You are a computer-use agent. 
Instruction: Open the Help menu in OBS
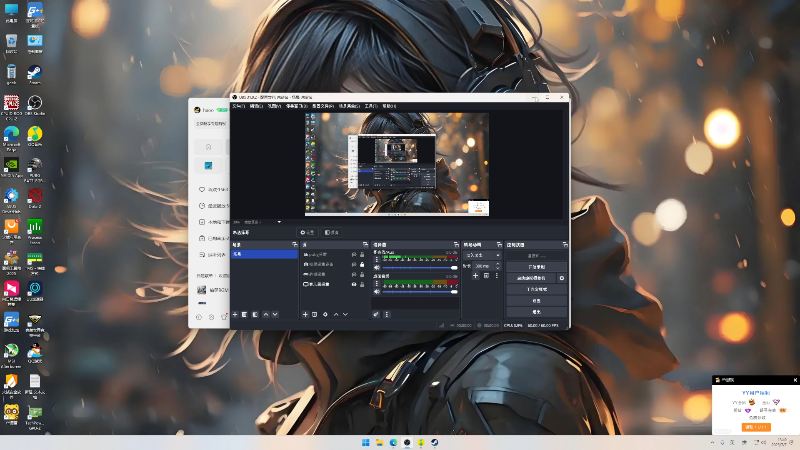389,106
